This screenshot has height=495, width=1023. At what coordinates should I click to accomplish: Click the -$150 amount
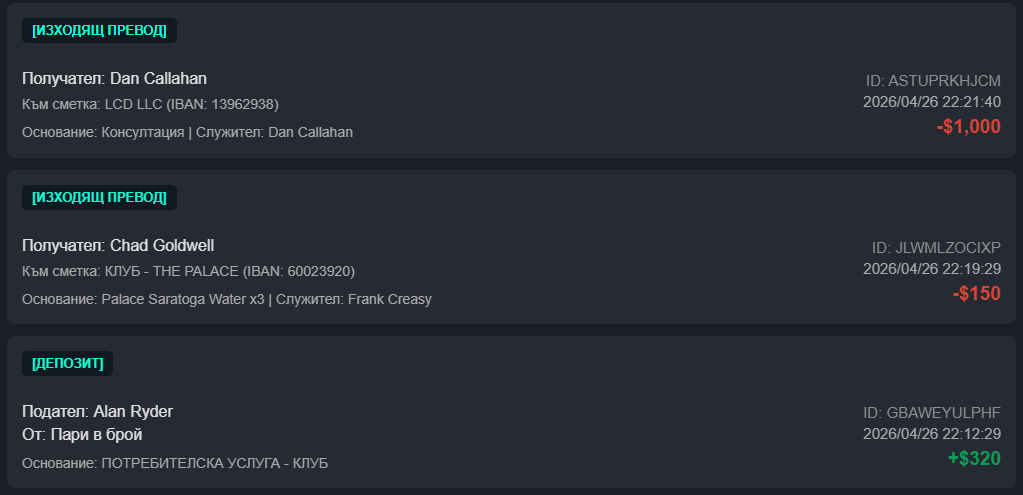click(976, 293)
